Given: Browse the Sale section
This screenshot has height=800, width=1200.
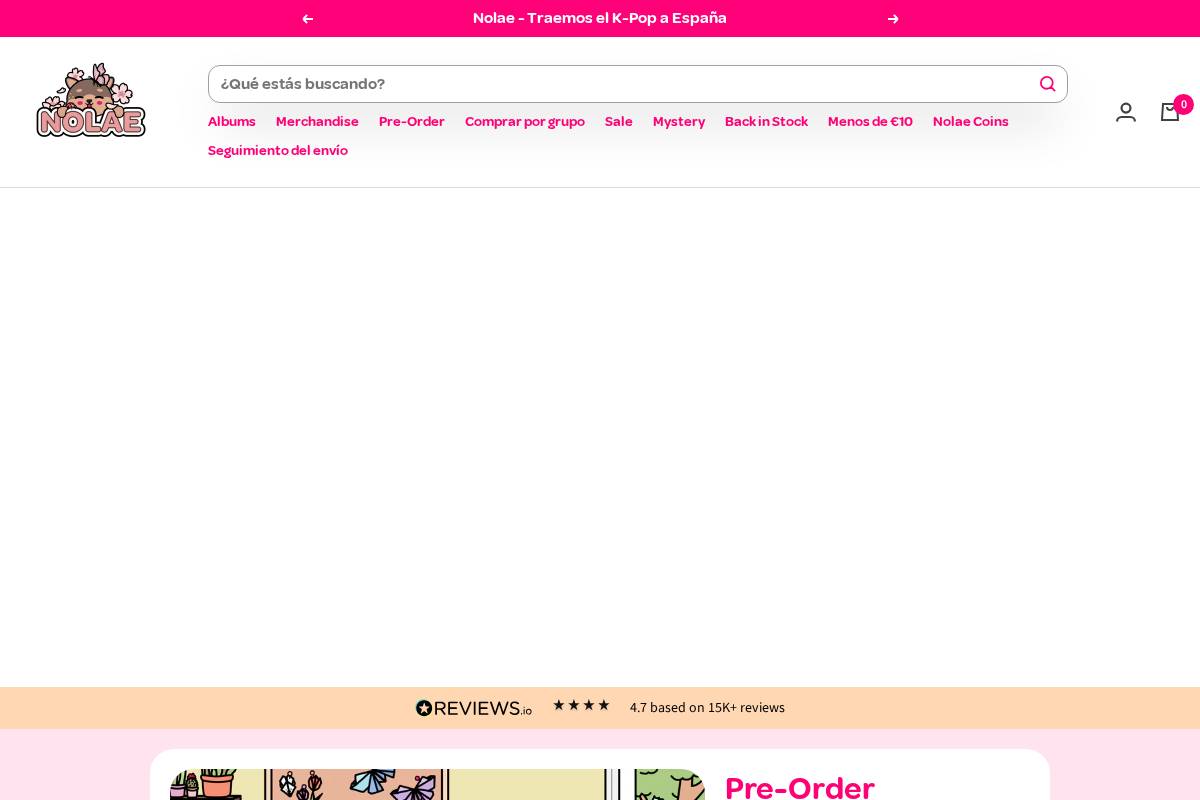Looking at the screenshot, I should (x=619, y=122).
